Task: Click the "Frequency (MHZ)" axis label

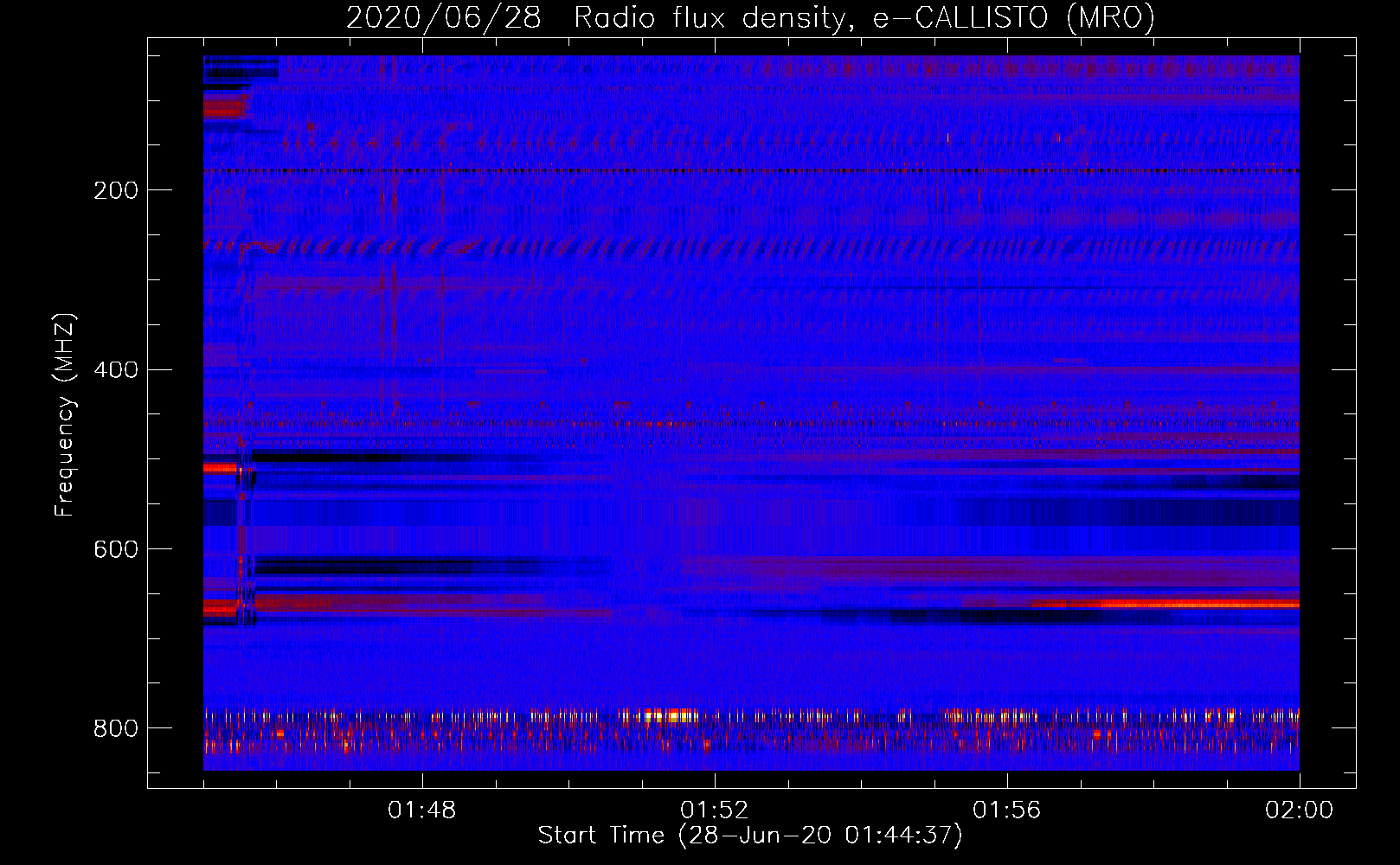Action: tap(65, 414)
